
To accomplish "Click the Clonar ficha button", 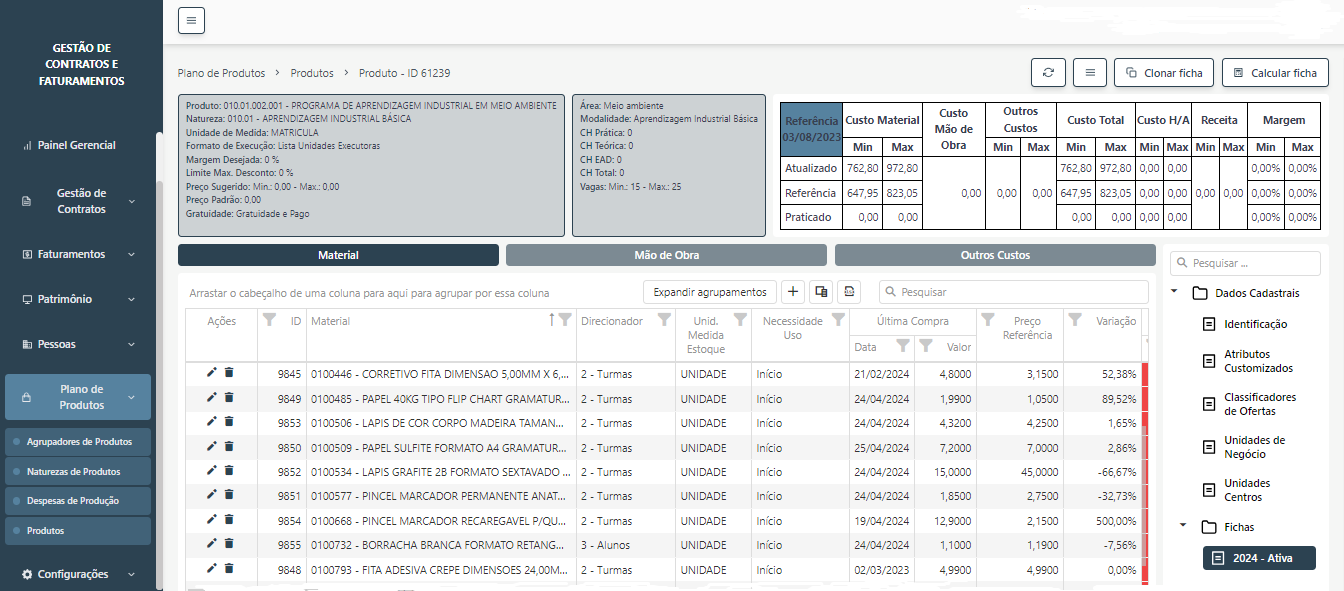I will tap(1163, 73).
